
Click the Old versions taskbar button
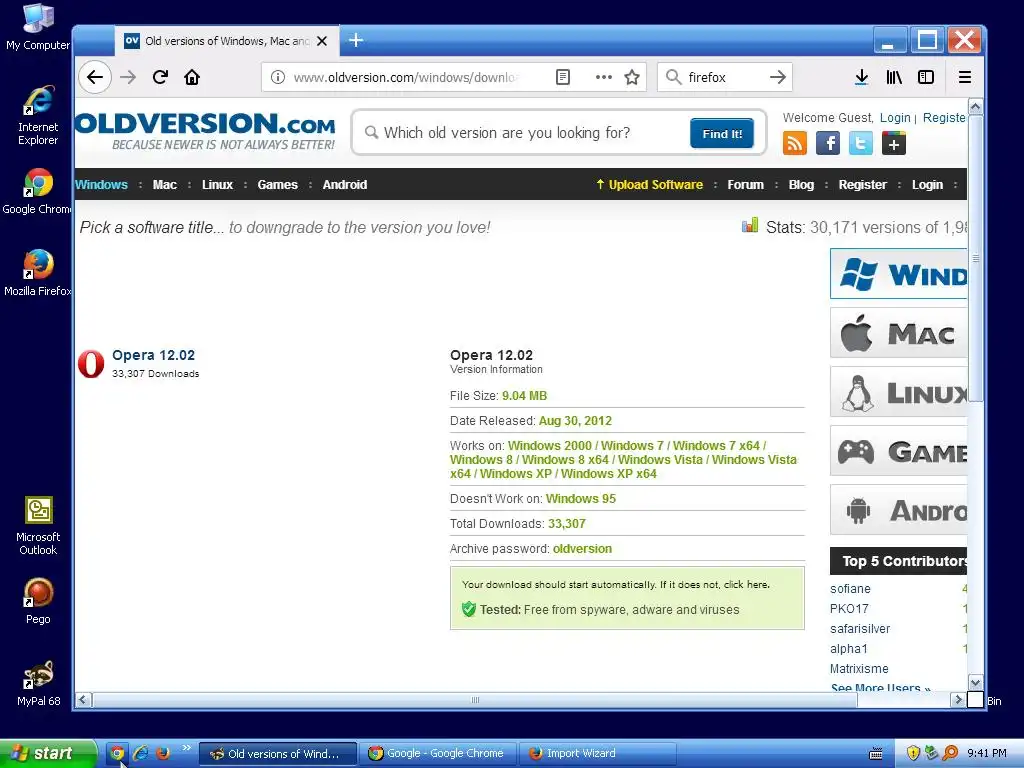click(x=278, y=754)
